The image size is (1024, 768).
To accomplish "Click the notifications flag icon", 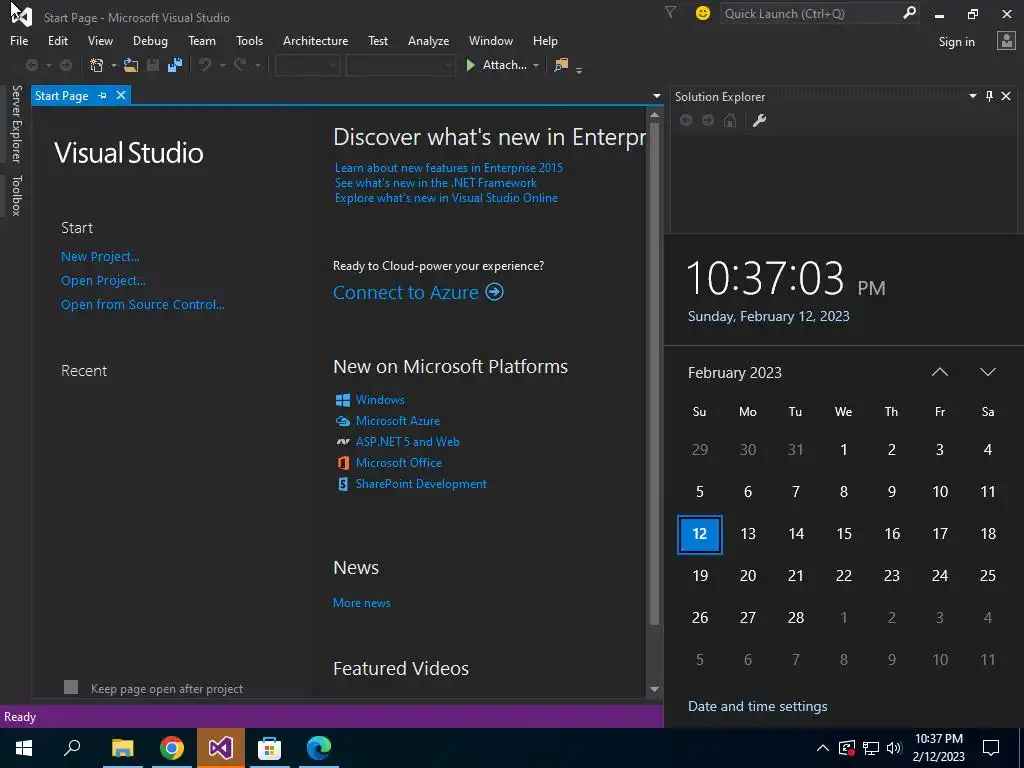I will [x=670, y=12].
